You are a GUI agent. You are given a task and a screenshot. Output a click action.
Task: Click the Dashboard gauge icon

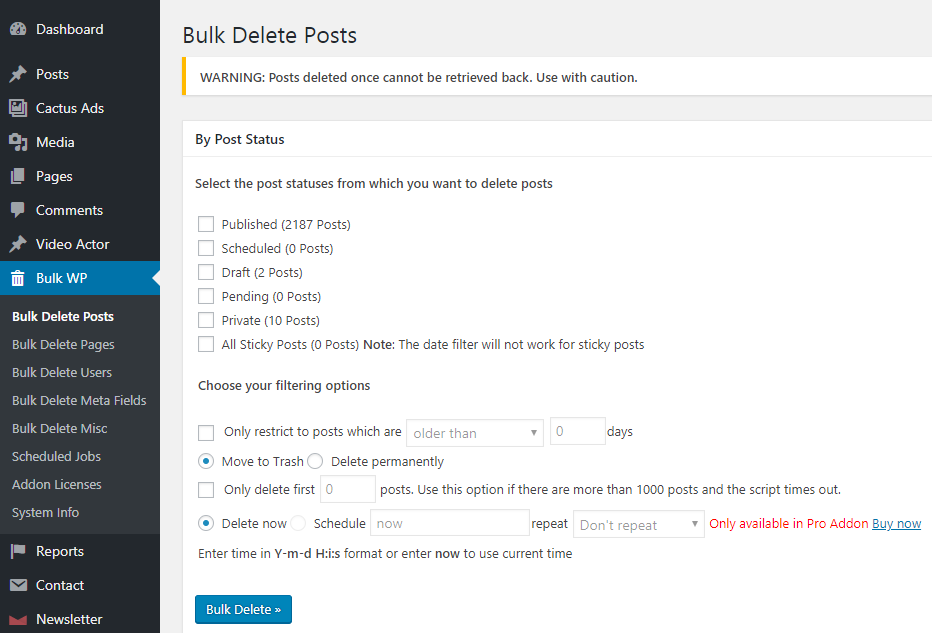point(18,29)
